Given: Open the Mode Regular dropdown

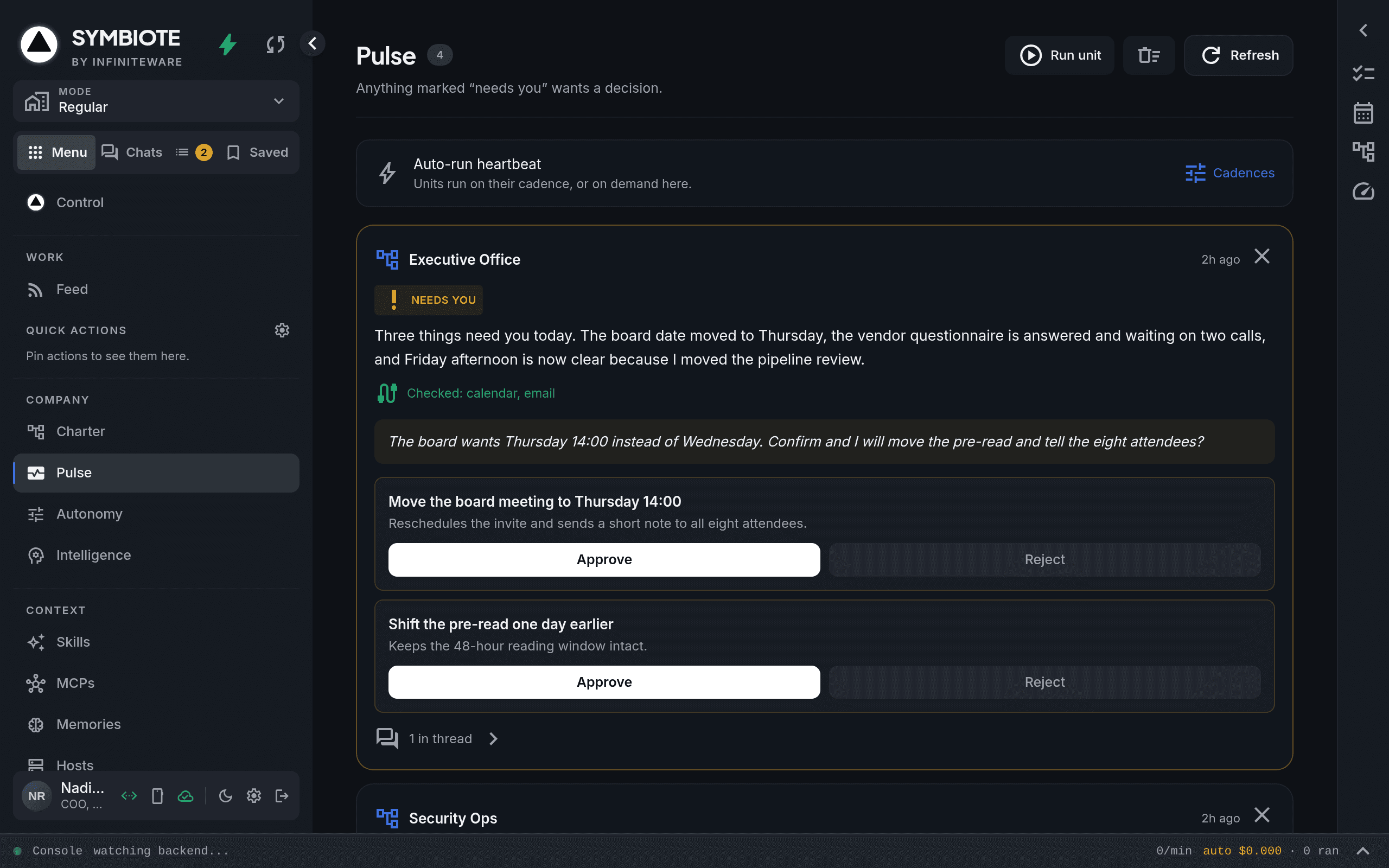Looking at the screenshot, I should [156, 101].
